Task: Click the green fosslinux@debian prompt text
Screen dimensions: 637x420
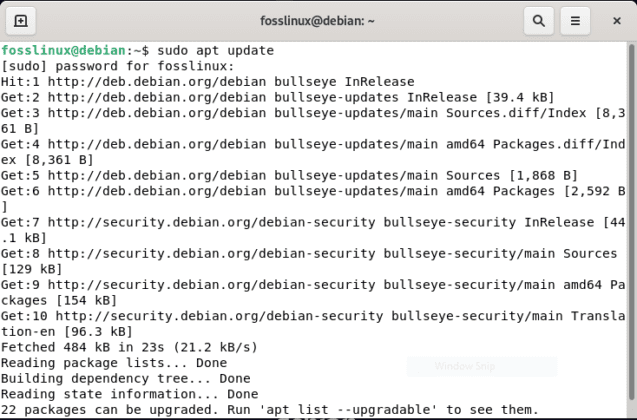Action: (x=64, y=50)
